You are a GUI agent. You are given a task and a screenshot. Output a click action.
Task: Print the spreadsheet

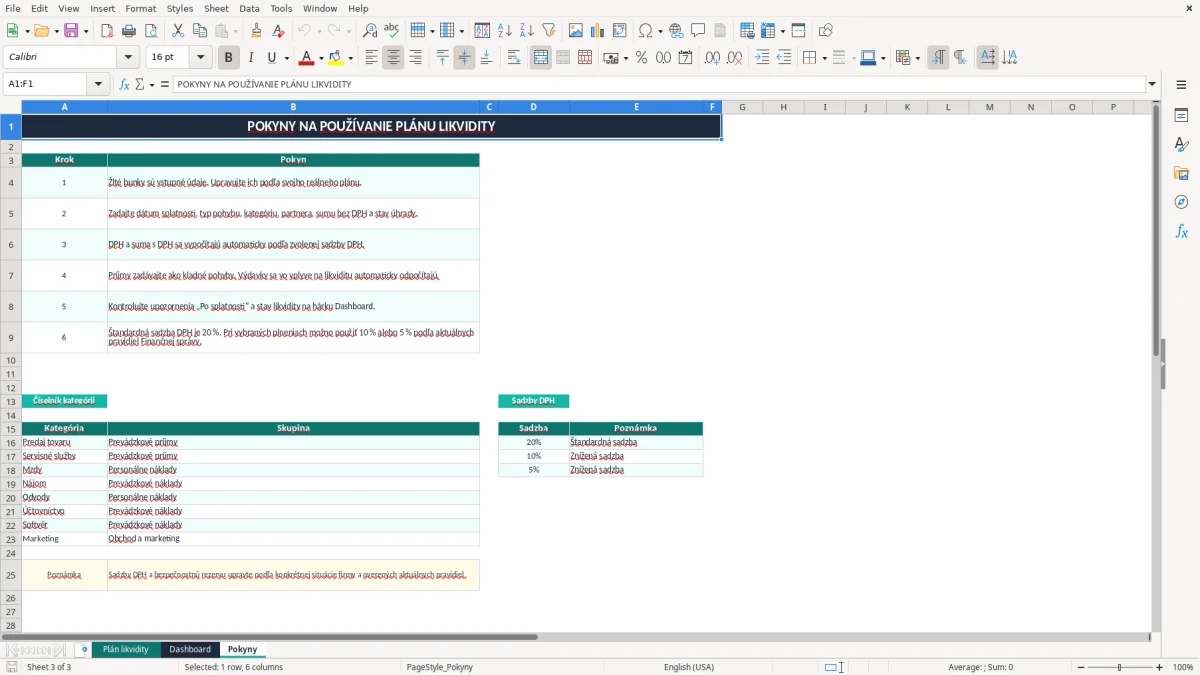129,31
